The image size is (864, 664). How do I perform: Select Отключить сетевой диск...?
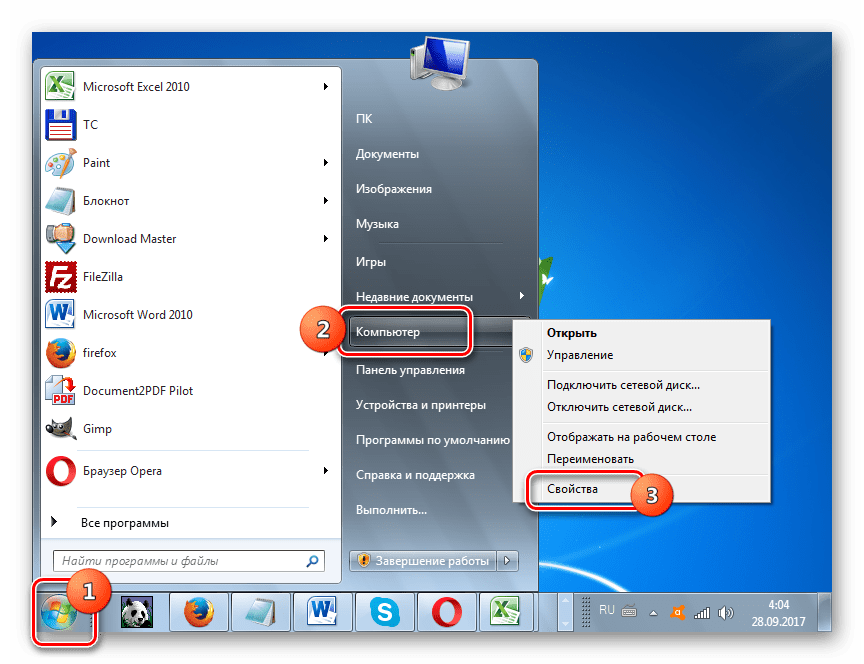click(619, 407)
